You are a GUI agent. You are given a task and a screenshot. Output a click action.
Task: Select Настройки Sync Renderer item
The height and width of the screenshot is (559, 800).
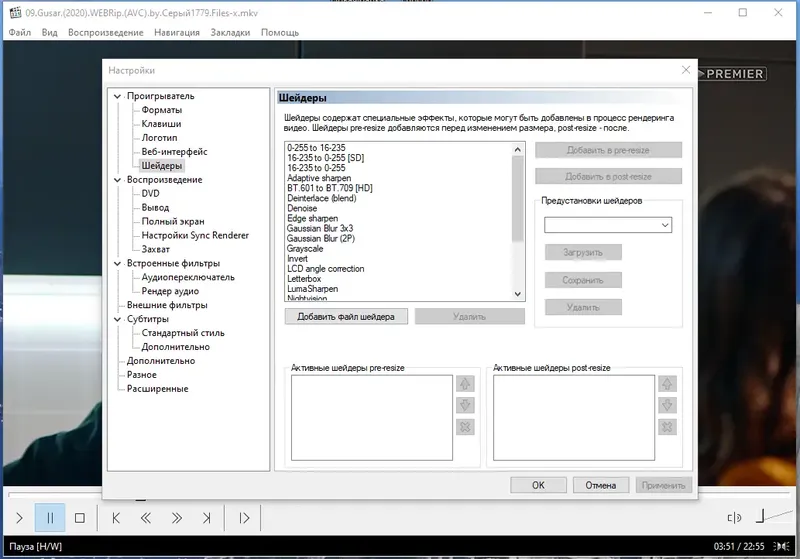(x=195, y=236)
